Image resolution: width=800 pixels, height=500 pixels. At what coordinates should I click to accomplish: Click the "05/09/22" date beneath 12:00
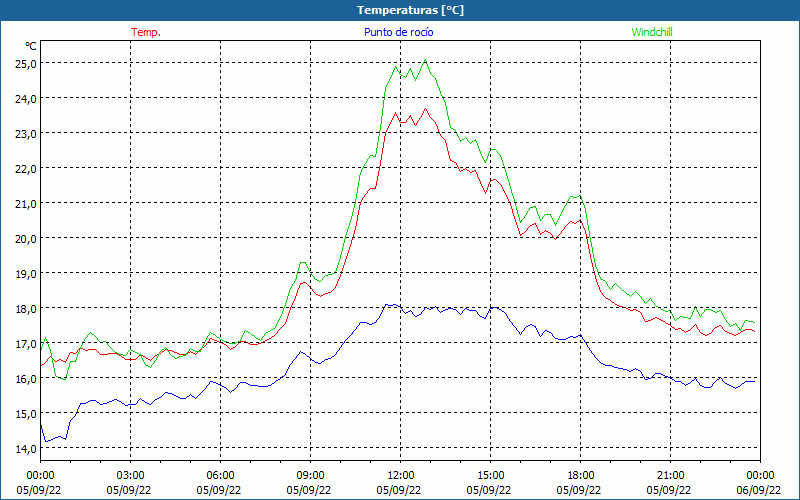(398, 490)
